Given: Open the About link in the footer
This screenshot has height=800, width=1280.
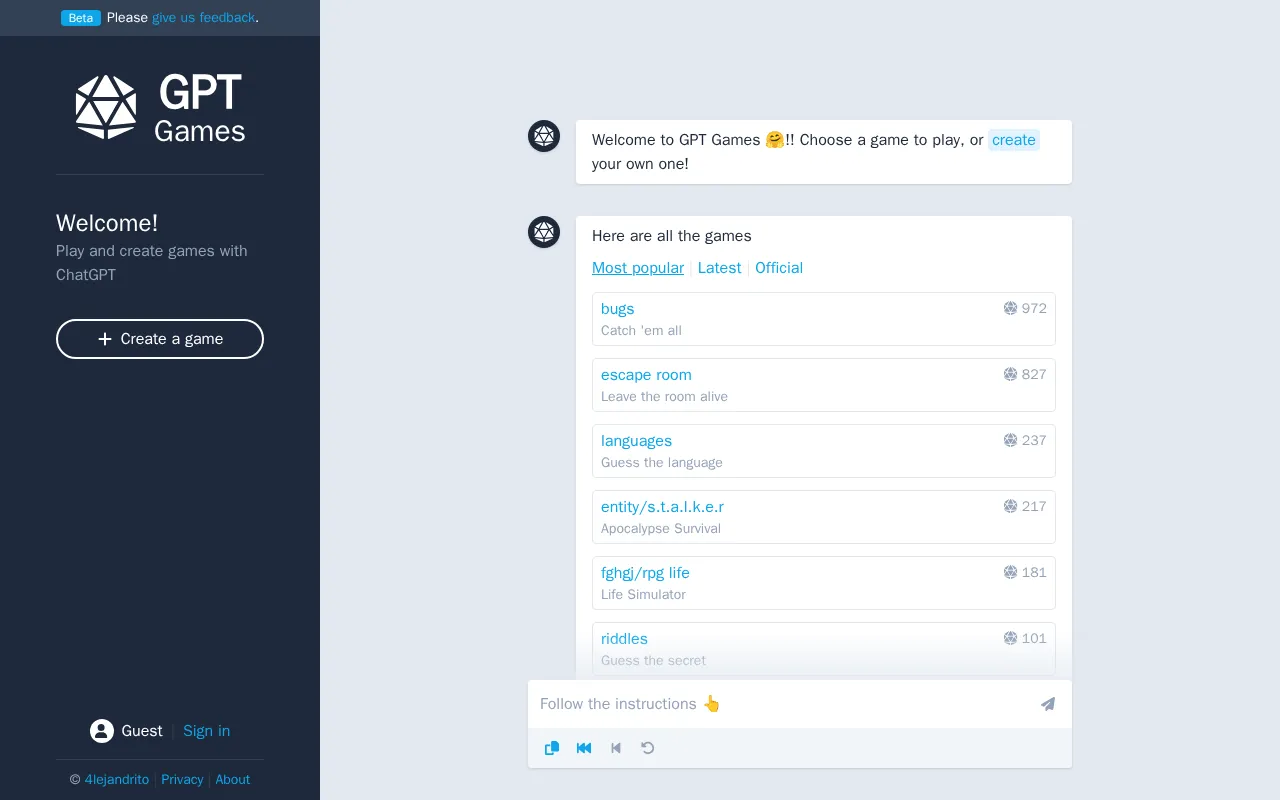Looking at the screenshot, I should coord(233,780).
